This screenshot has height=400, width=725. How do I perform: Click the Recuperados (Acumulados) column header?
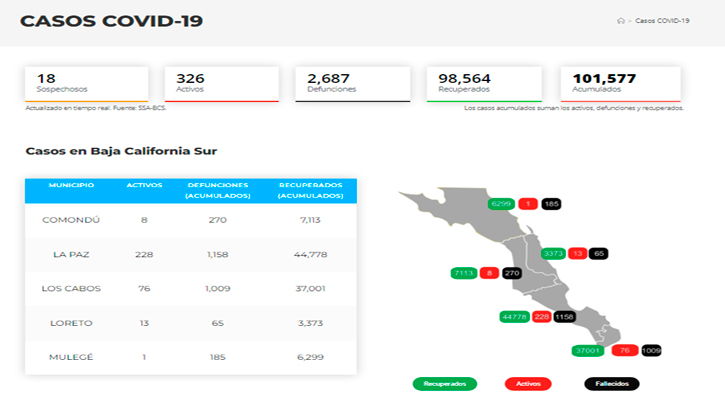point(310,191)
